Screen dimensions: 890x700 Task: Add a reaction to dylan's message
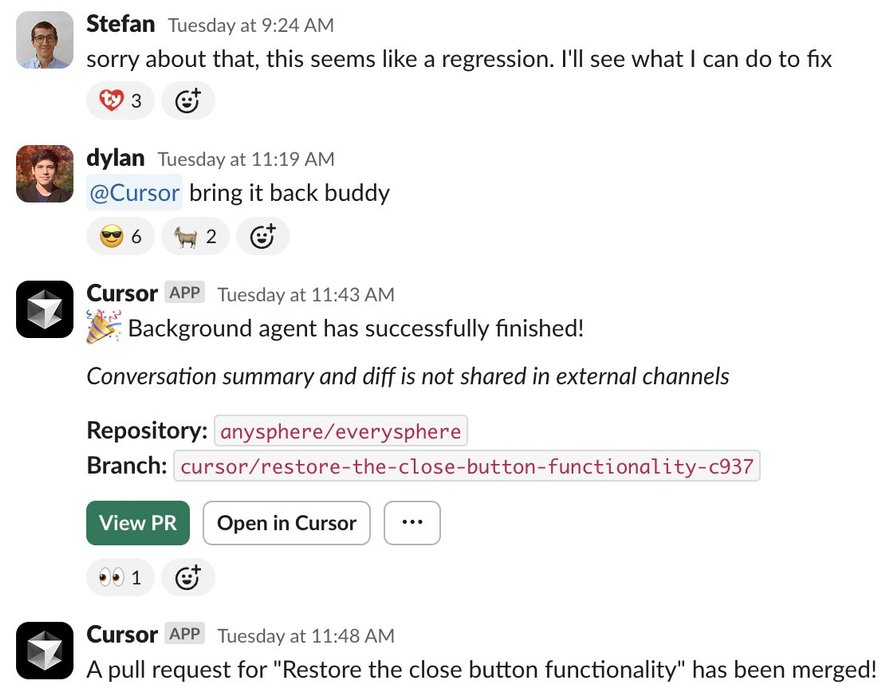(x=262, y=236)
